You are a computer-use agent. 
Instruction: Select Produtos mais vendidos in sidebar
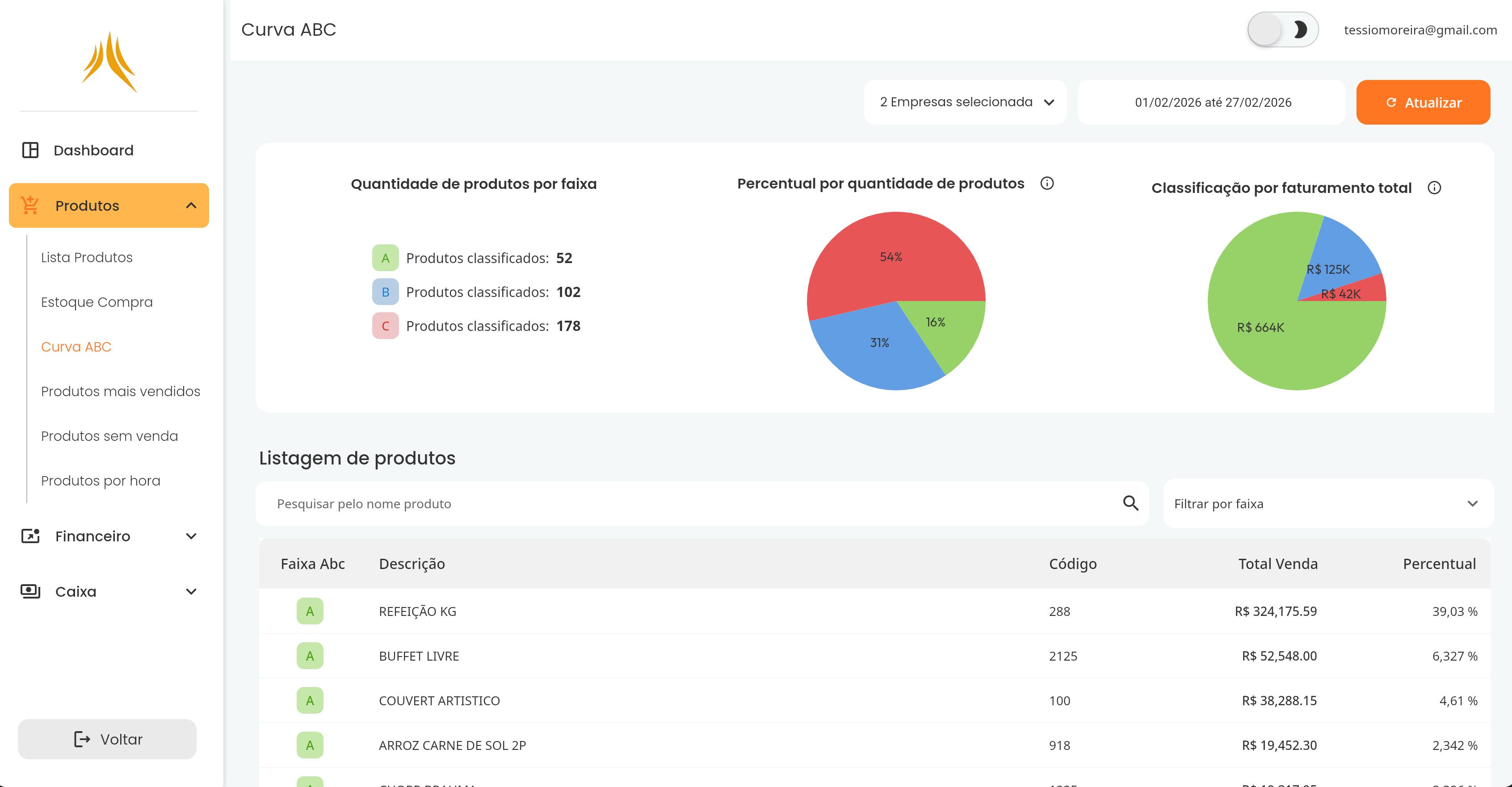point(120,391)
